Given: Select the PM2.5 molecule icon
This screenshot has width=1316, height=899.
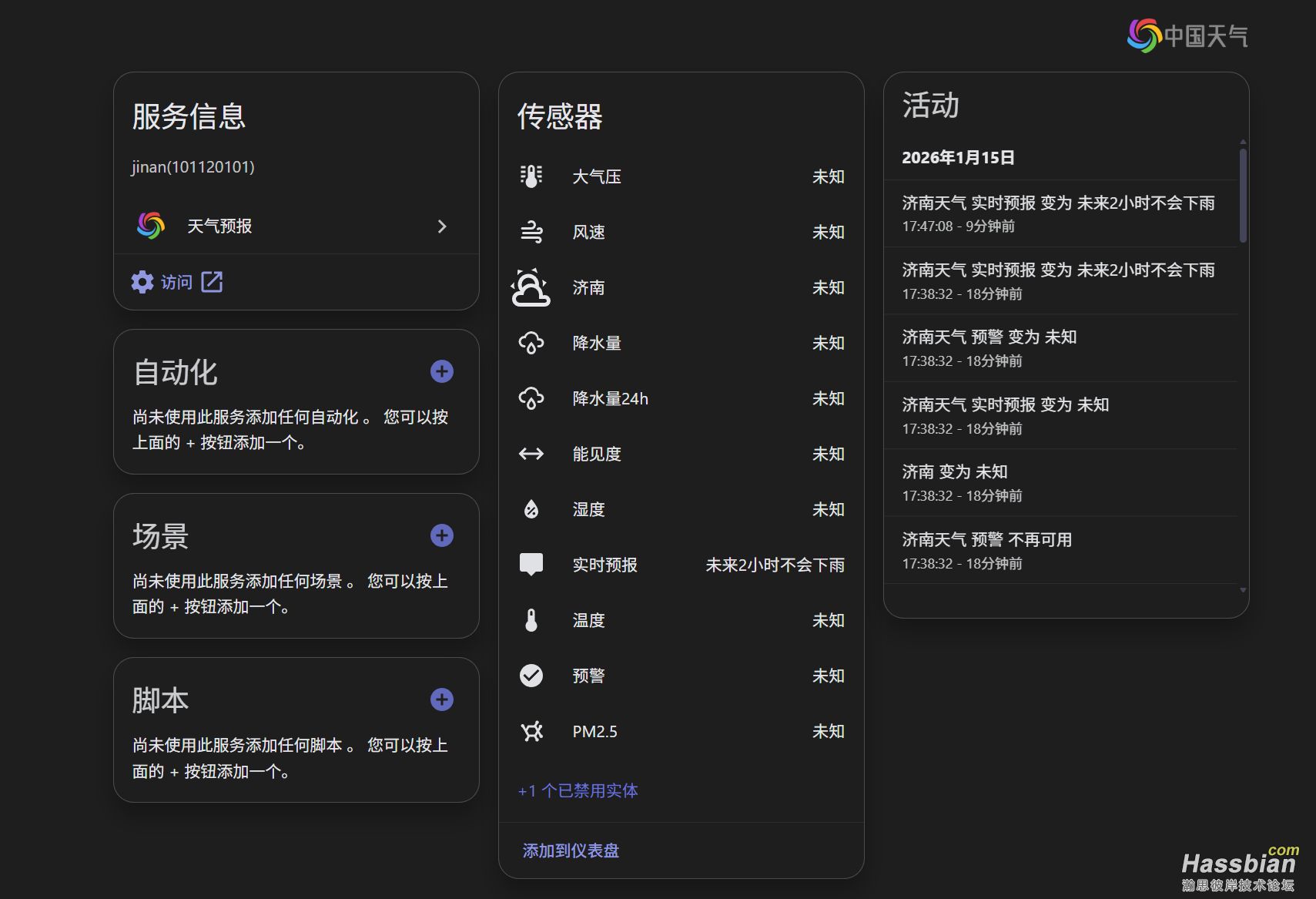Looking at the screenshot, I should pyautogui.click(x=531, y=731).
